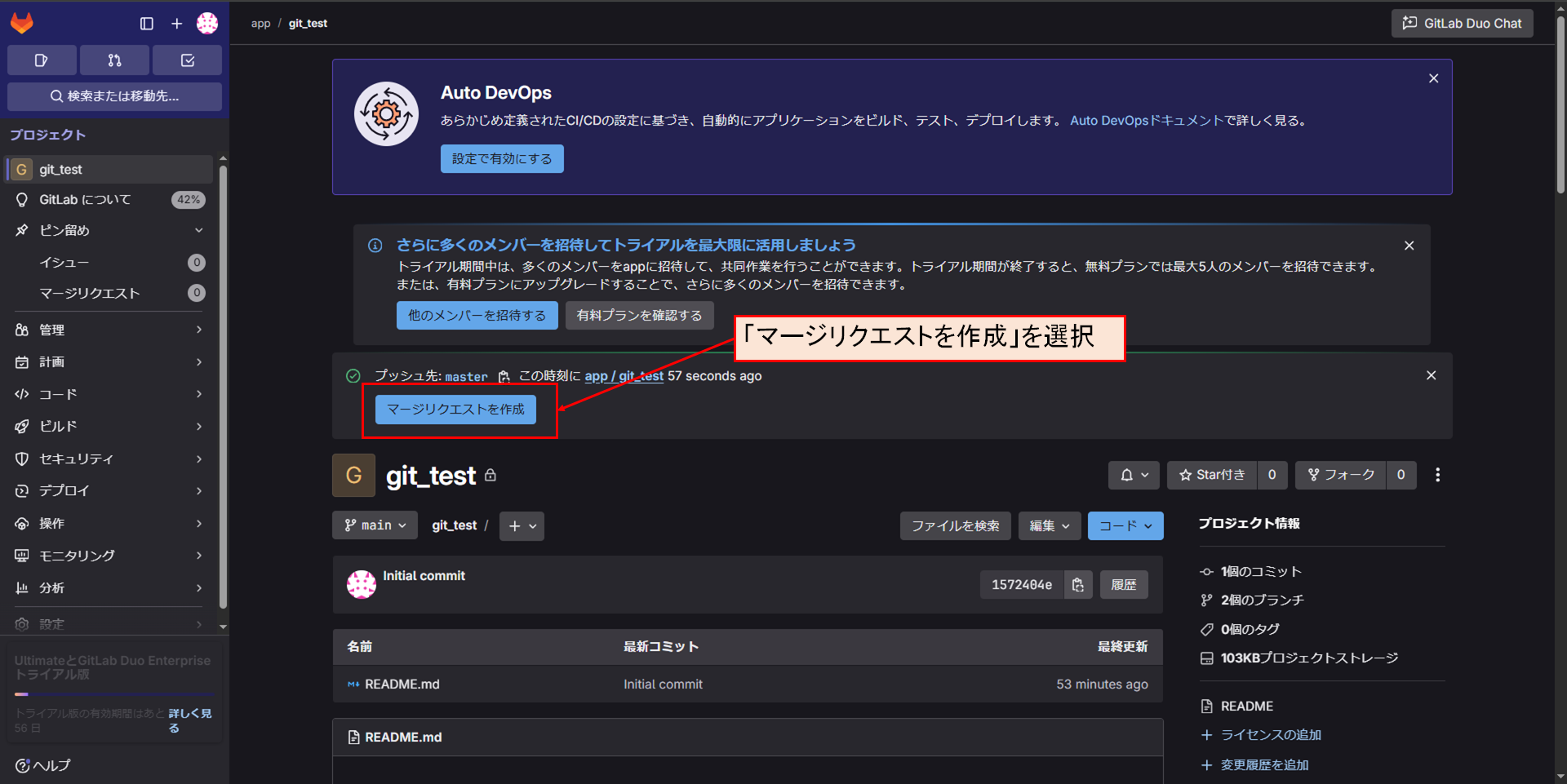Expand the コード sidebar menu
This screenshot has width=1567, height=784.
pyautogui.click(x=109, y=394)
